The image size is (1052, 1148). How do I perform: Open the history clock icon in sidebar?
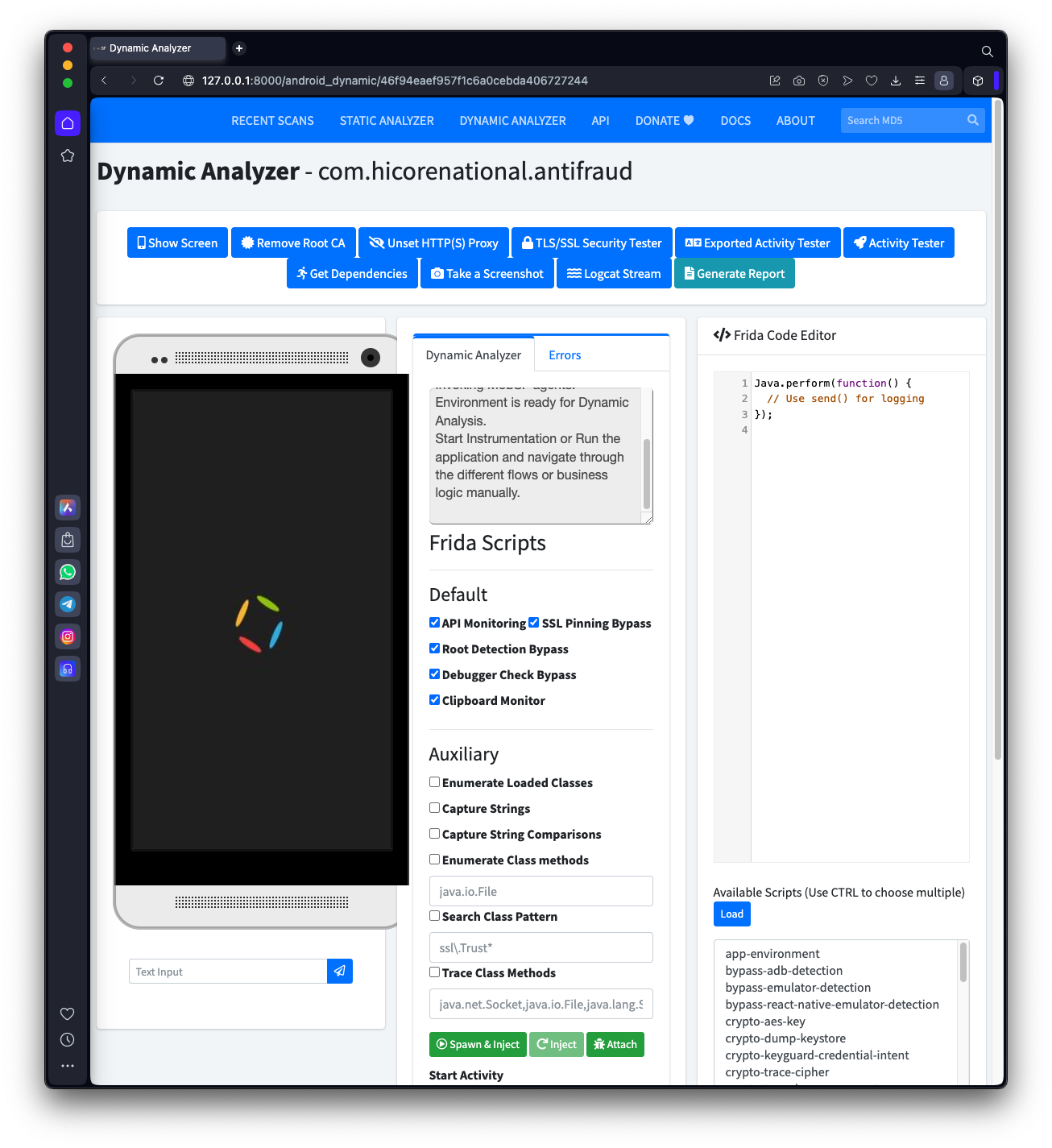click(68, 1040)
